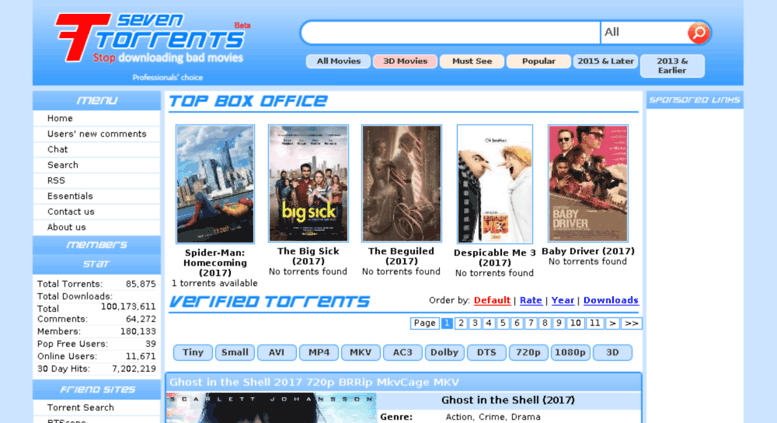Click The Beguiled (2017) title
This screenshot has width=777, height=423.
tap(401, 256)
